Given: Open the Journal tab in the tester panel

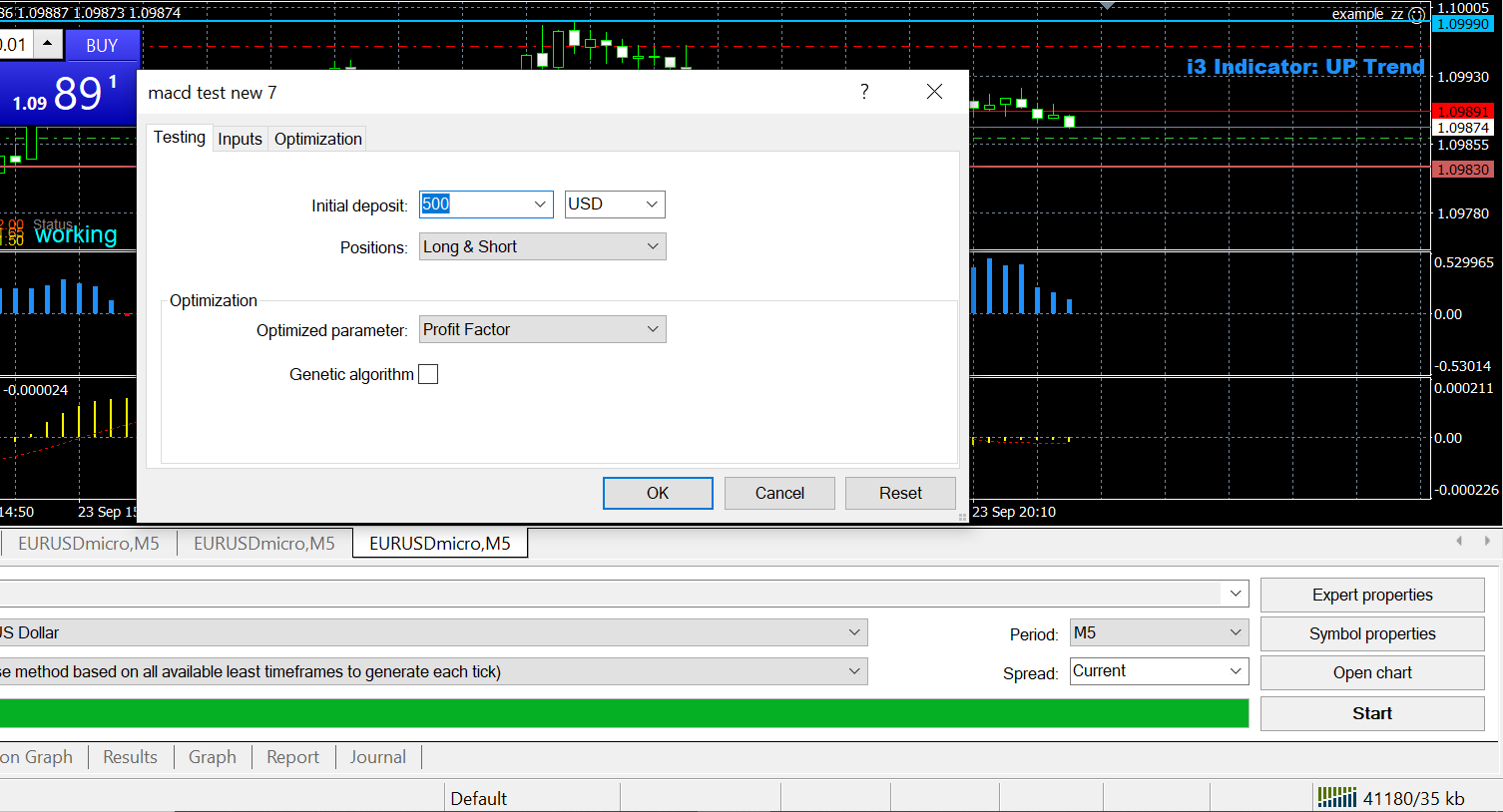Looking at the screenshot, I should 377,757.
